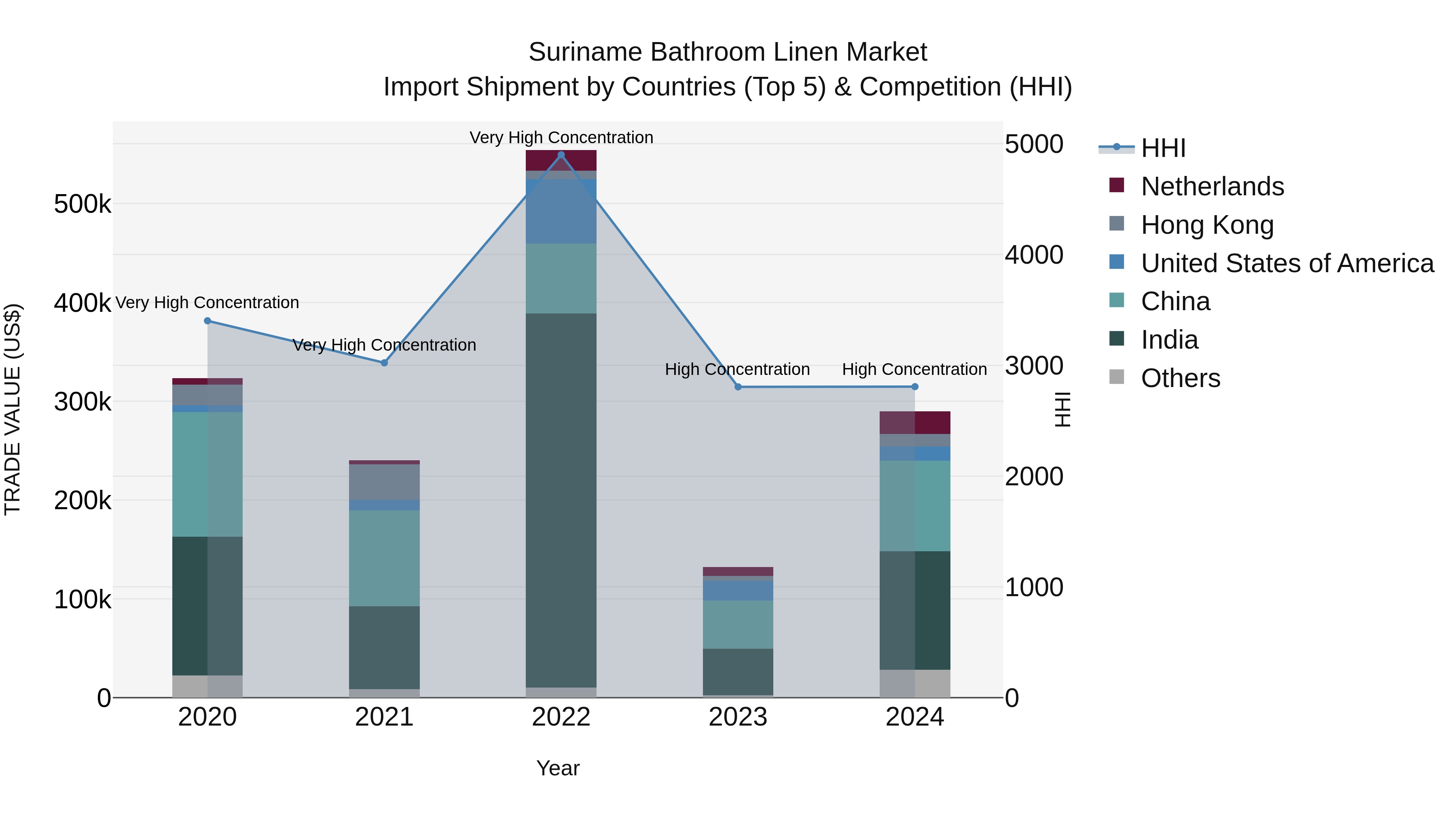Click the 2020 x-axis label
1456x819 pixels.
pos(207,717)
